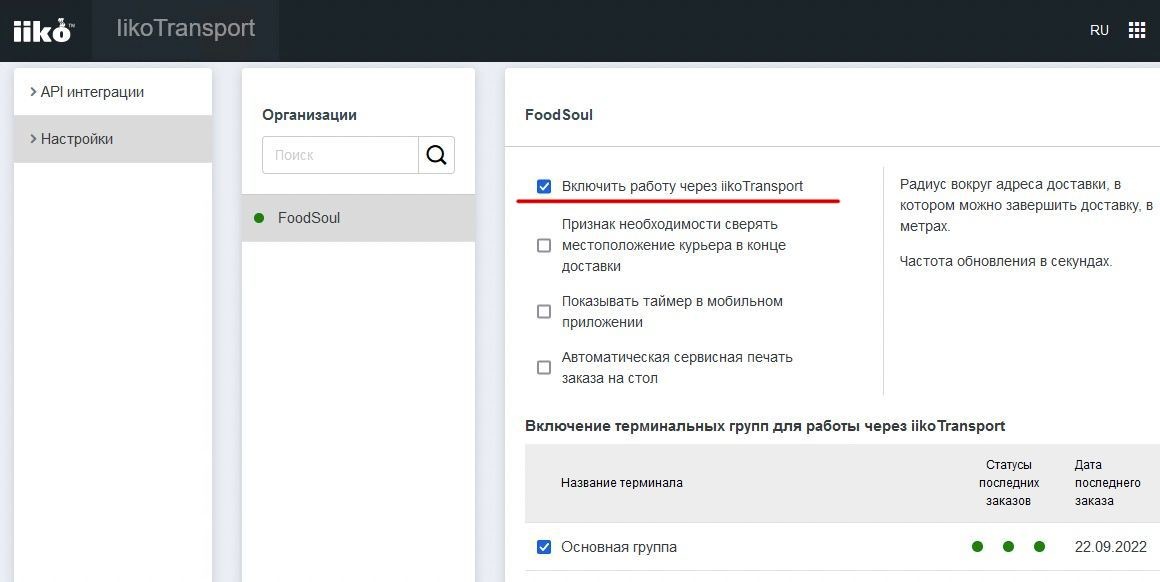The image size is (1160, 582).
Task: Disable the iikoTransport work checkbox
Action: click(x=544, y=186)
